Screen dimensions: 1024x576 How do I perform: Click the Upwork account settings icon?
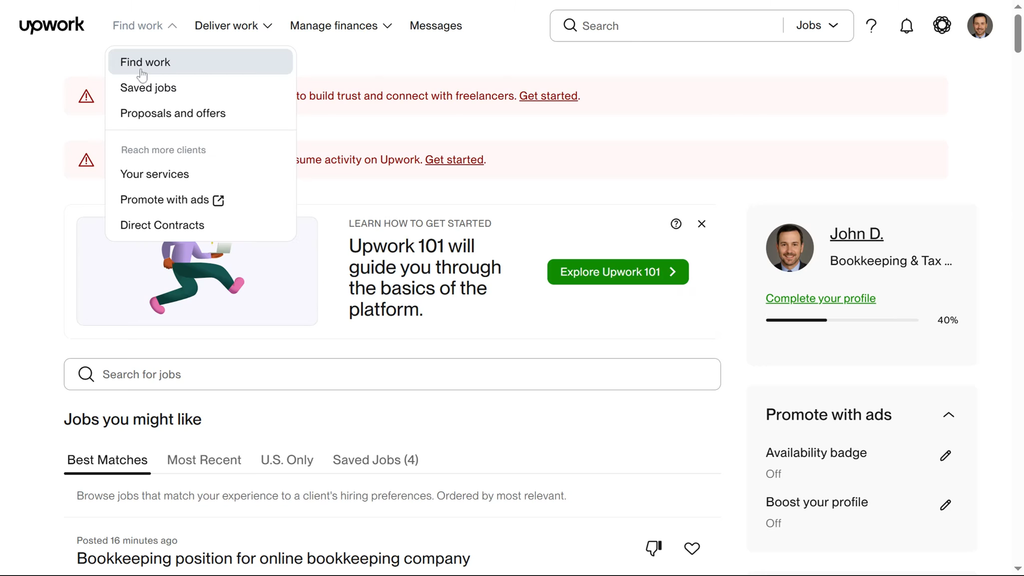tap(942, 26)
